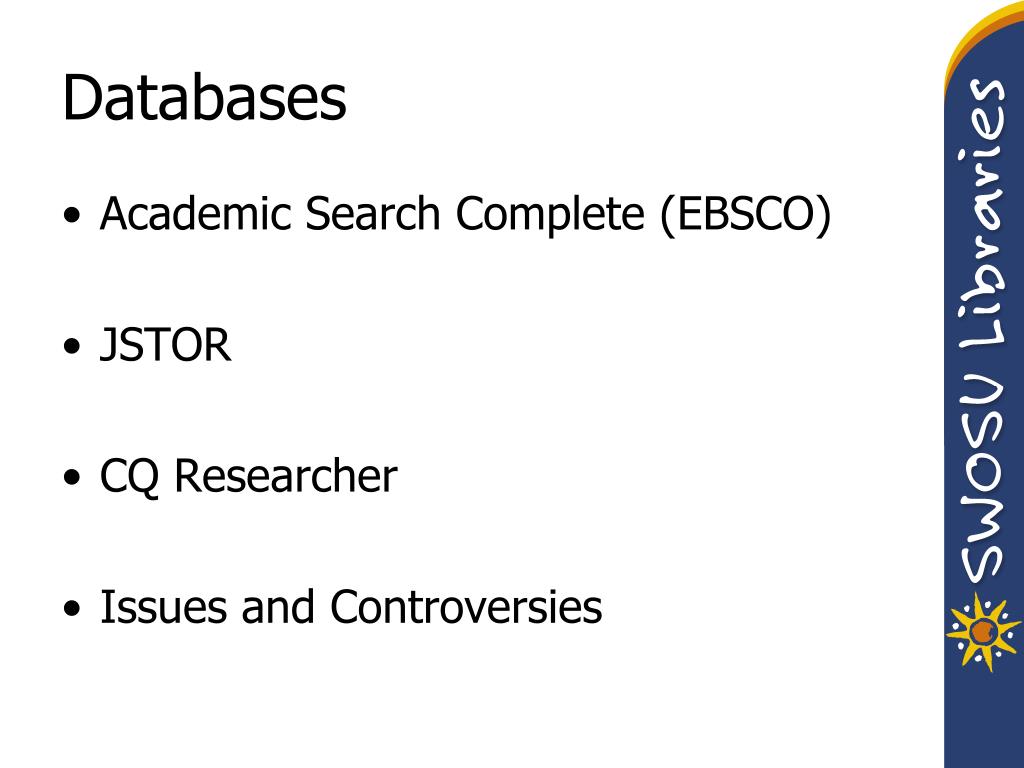
Task: Click the bullet dot before Issues
Action: click(72, 608)
